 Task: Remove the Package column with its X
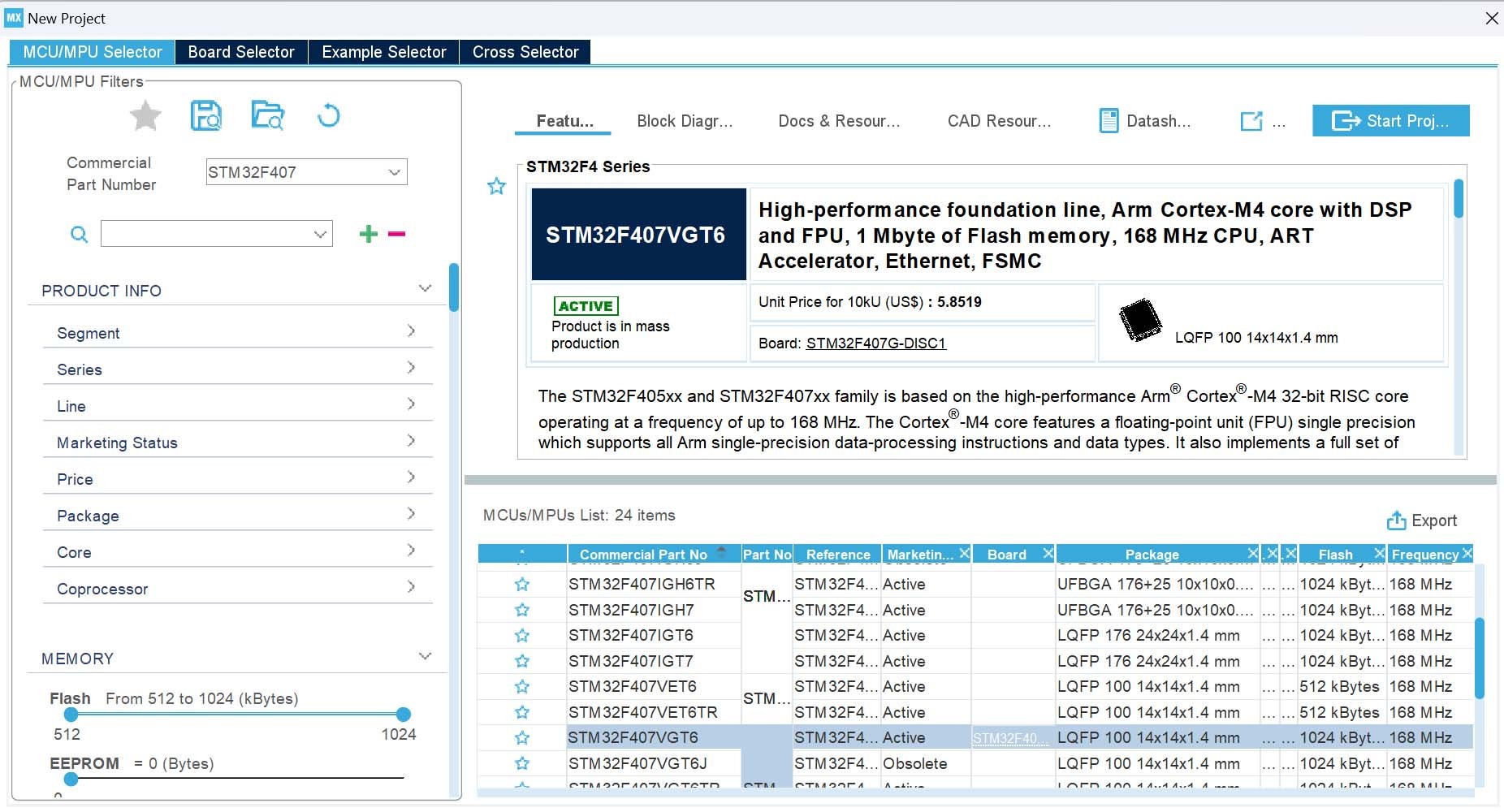(x=1253, y=553)
